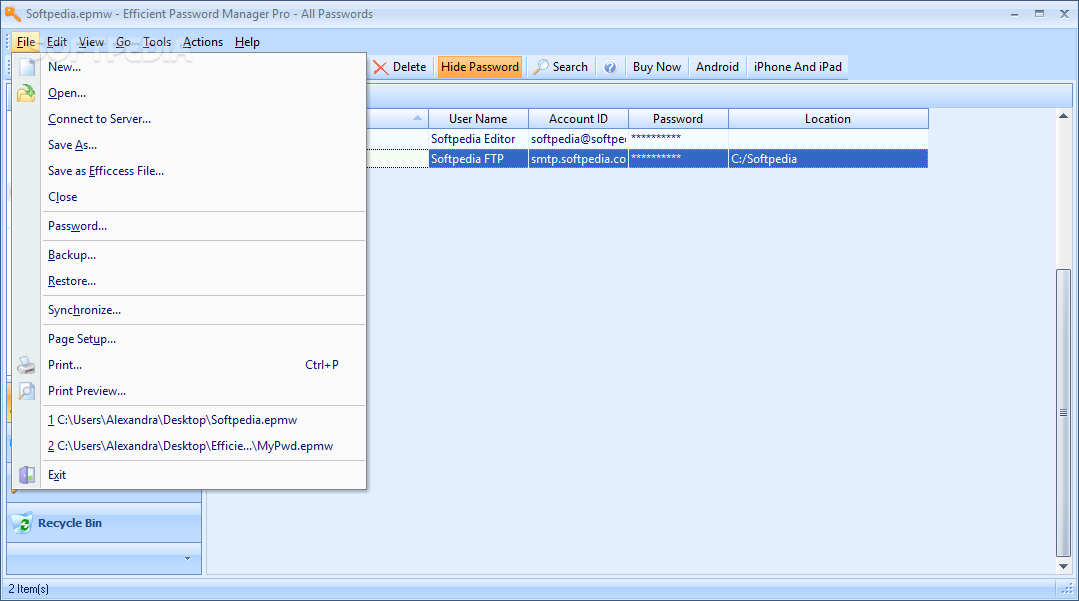Click the New document icon in File menu
This screenshot has height=601, width=1079.
[27, 67]
